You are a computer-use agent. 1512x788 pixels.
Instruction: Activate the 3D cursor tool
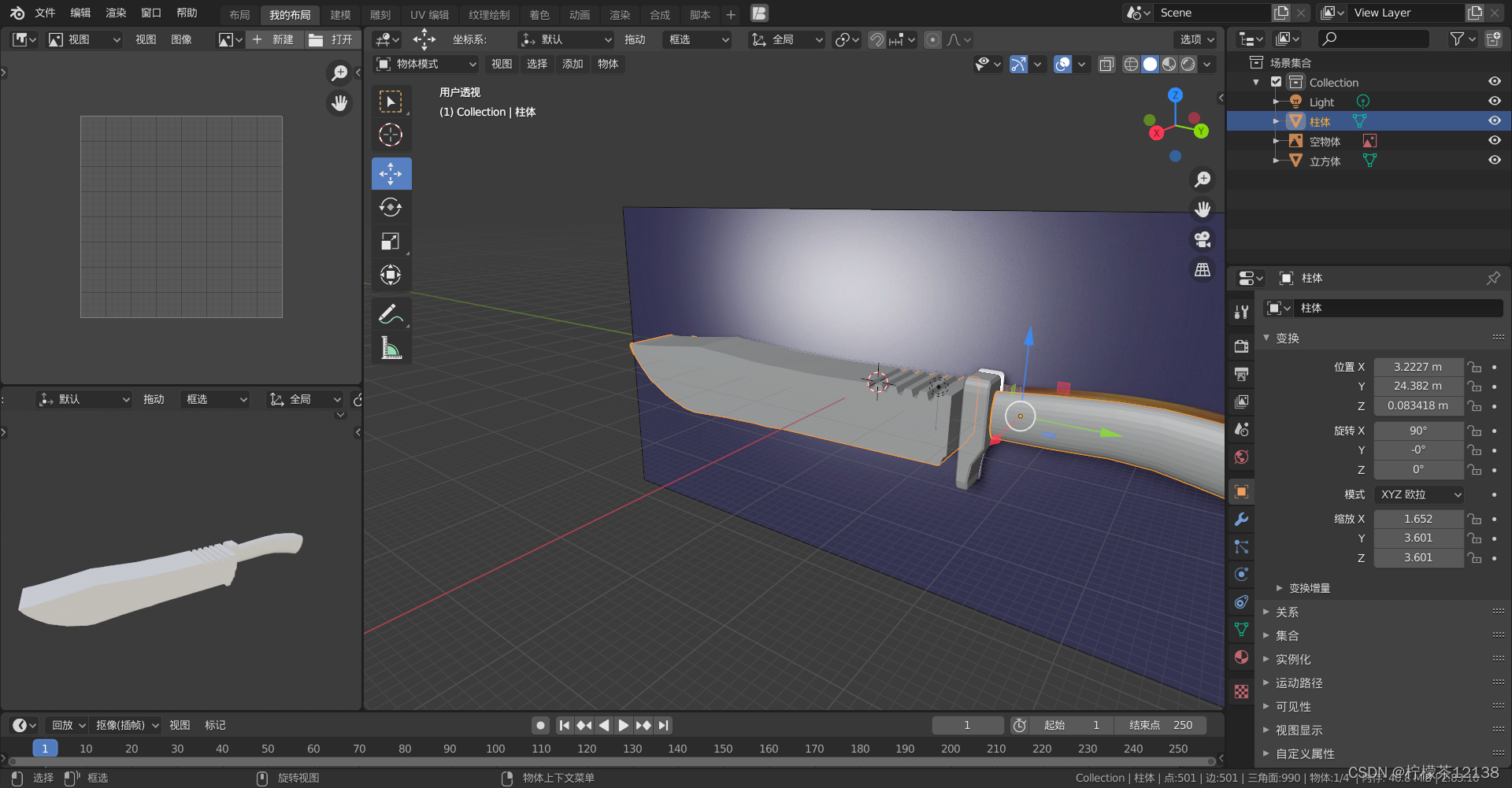[x=391, y=135]
